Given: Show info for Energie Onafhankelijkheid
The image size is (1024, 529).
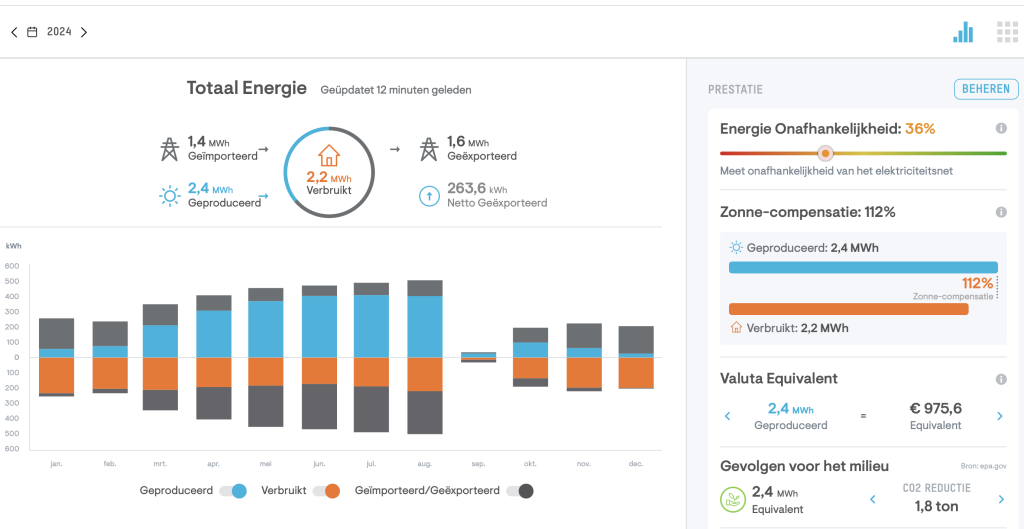Looking at the screenshot, I should (1000, 129).
